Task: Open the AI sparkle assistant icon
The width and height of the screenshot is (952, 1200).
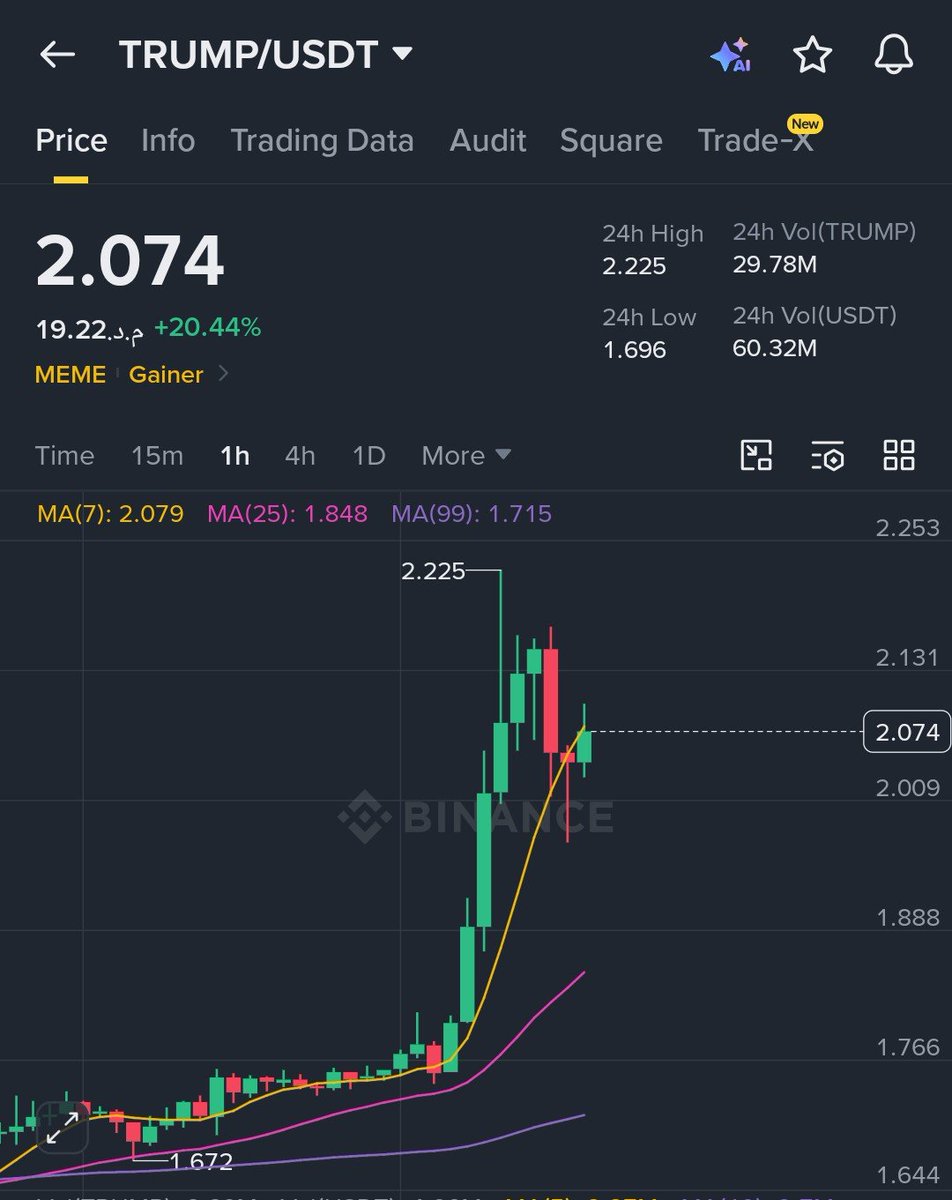Action: click(x=730, y=55)
